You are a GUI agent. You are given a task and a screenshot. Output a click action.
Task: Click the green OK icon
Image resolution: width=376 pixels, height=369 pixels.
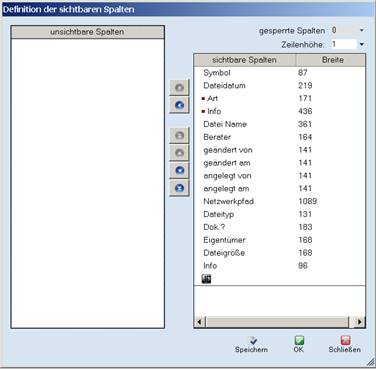tap(299, 340)
